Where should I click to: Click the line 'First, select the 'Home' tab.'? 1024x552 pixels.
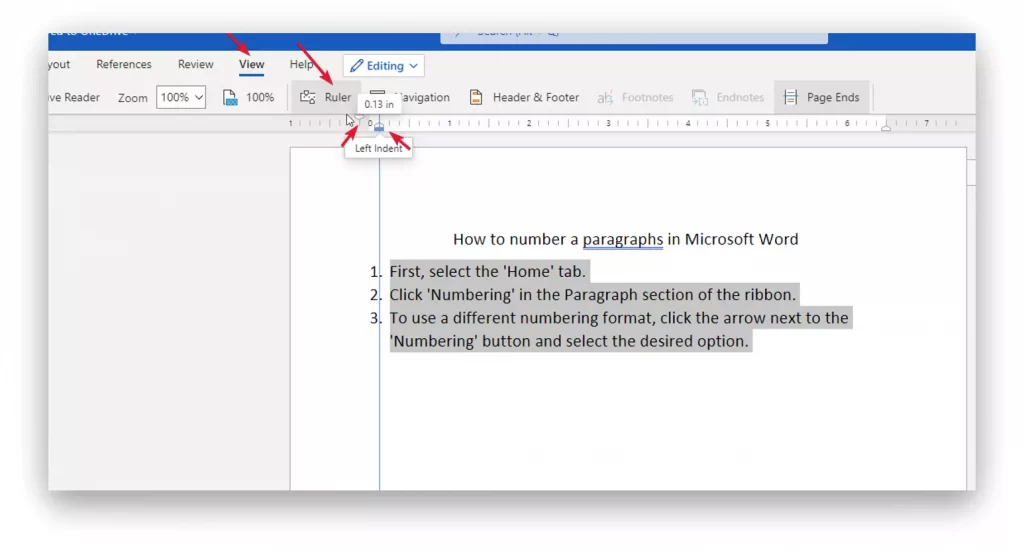click(488, 271)
